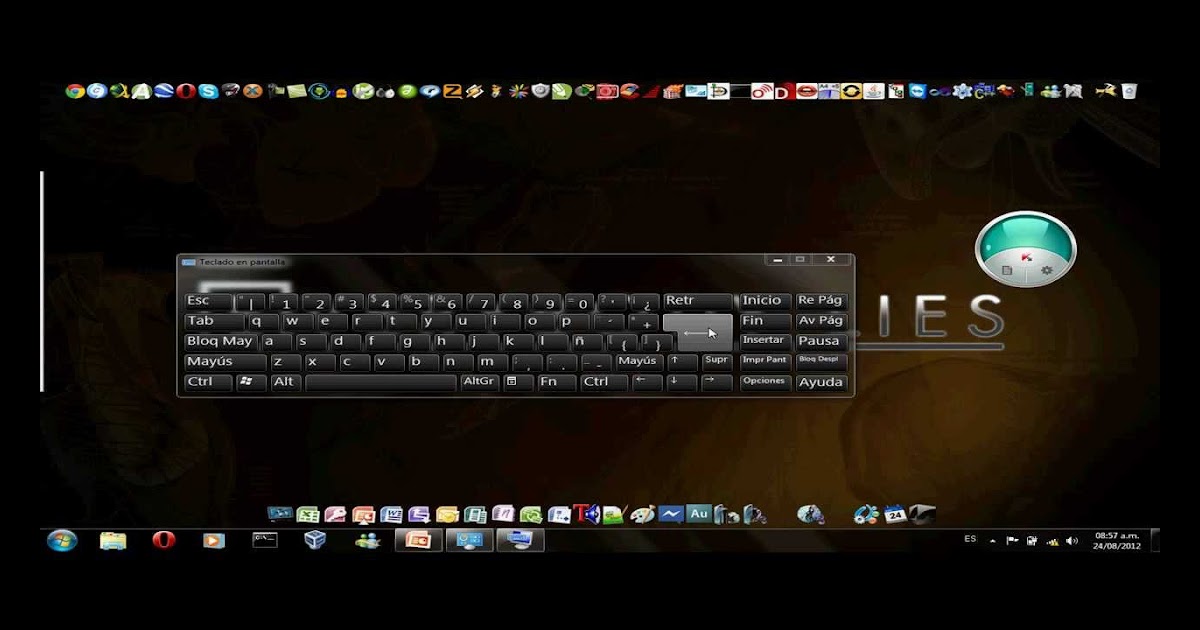Click the volume speaker tray icon
This screenshot has height=630, width=1200.
pyautogui.click(x=1072, y=541)
